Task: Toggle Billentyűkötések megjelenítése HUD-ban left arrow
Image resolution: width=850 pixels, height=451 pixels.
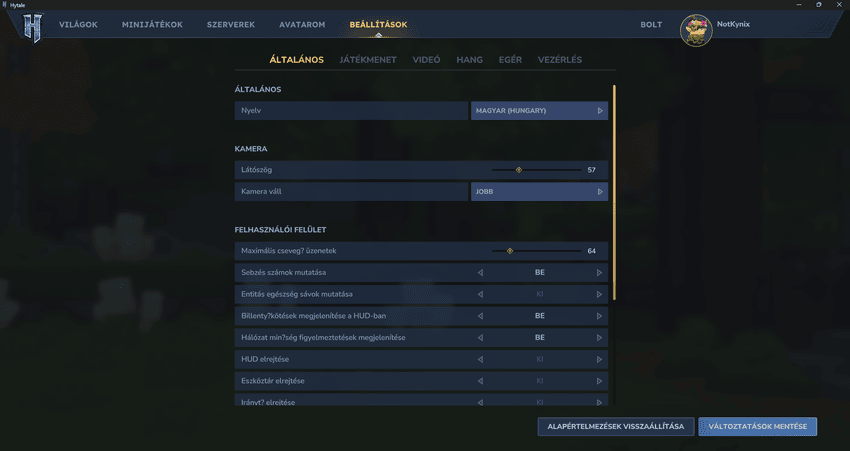Action: coord(480,316)
